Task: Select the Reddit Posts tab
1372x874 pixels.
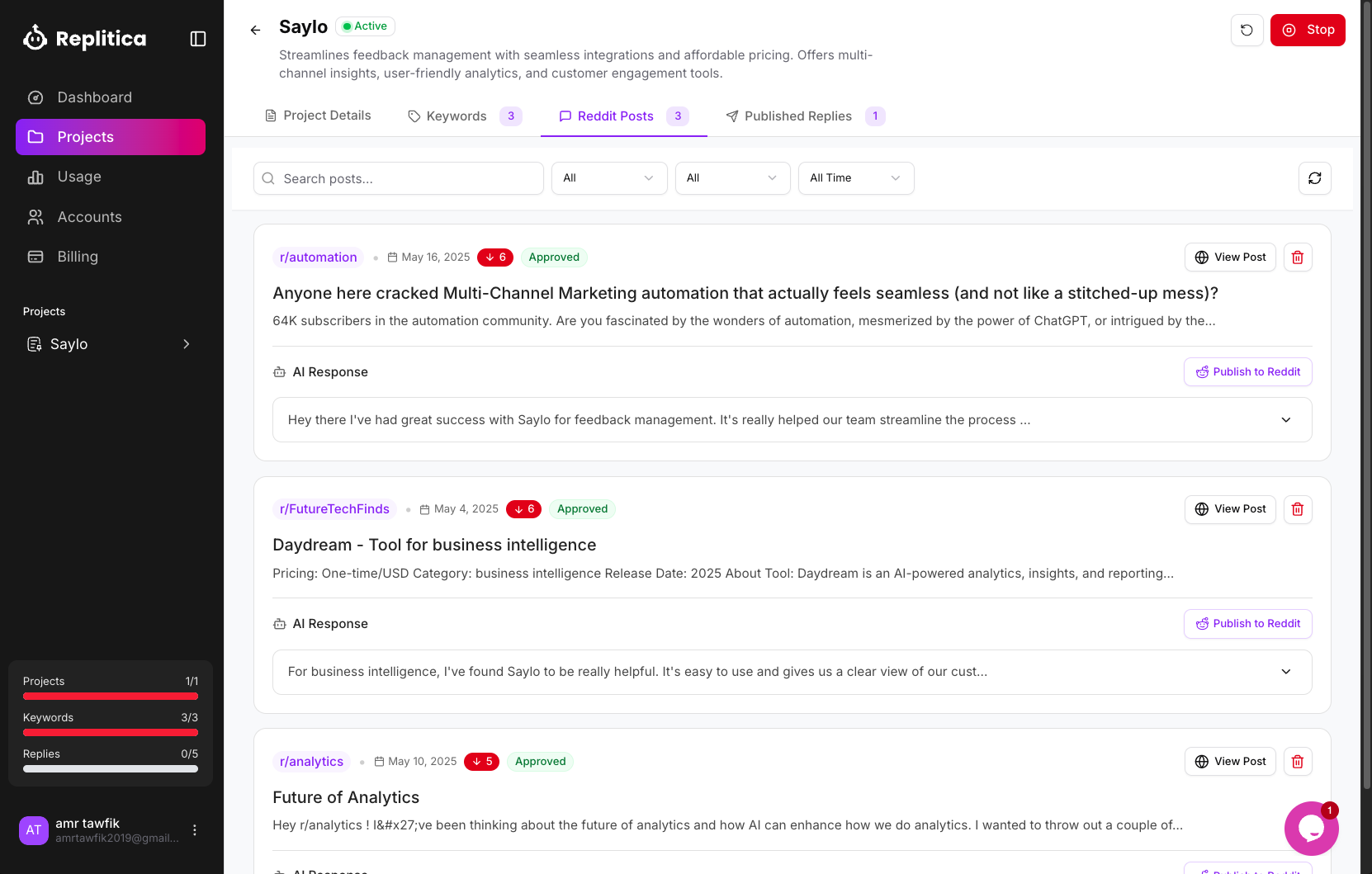Action: click(624, 116)
